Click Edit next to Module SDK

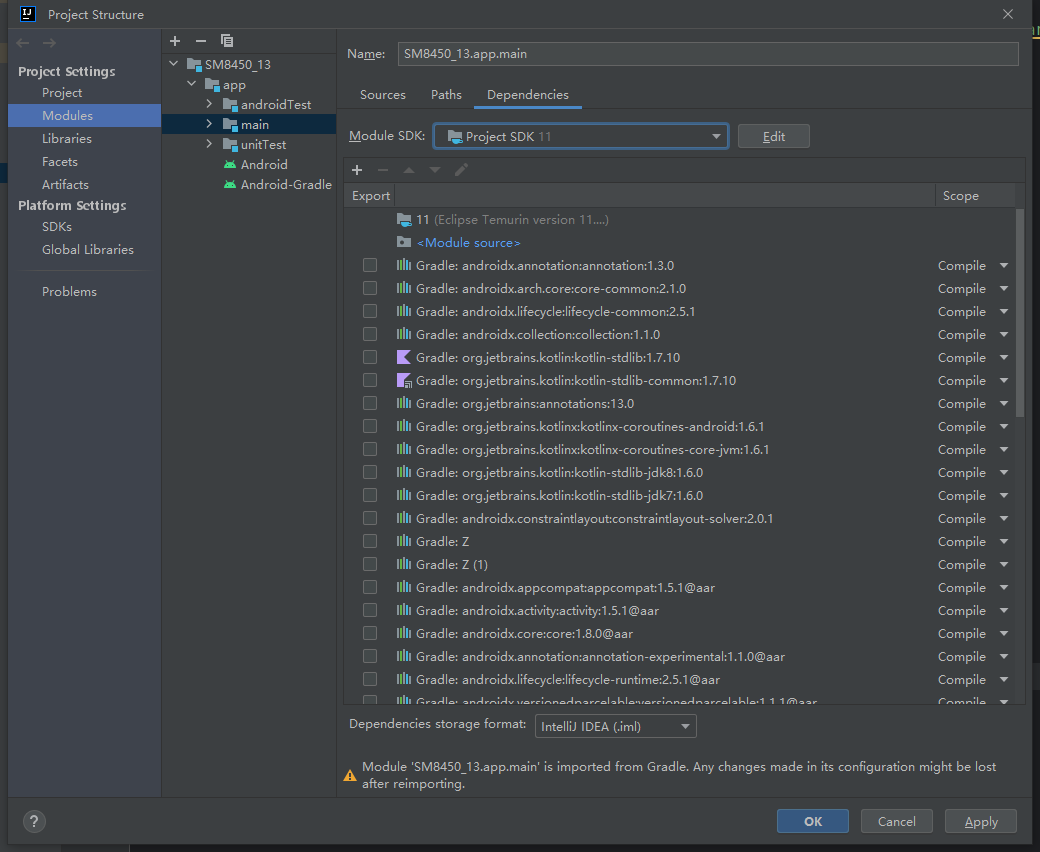773,137
